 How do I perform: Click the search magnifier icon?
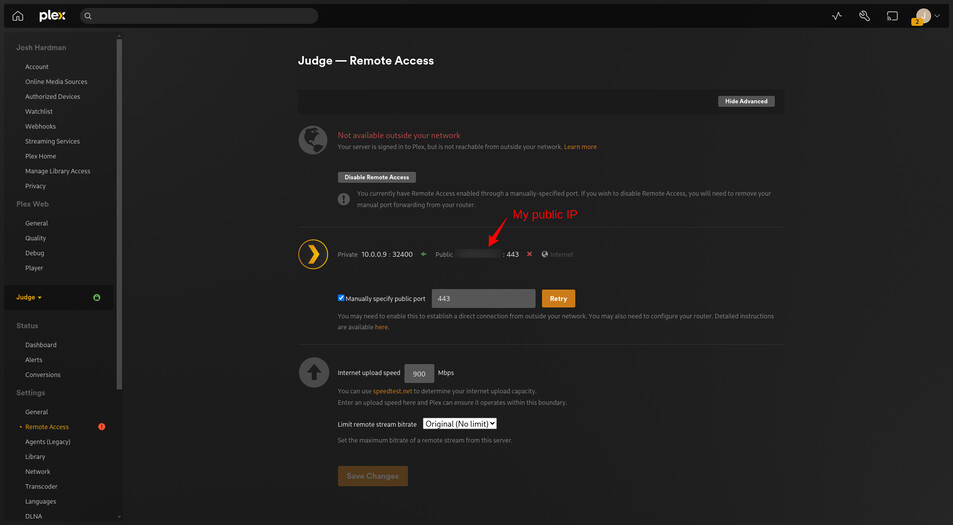pyautogui.click(x=88, y=16)
